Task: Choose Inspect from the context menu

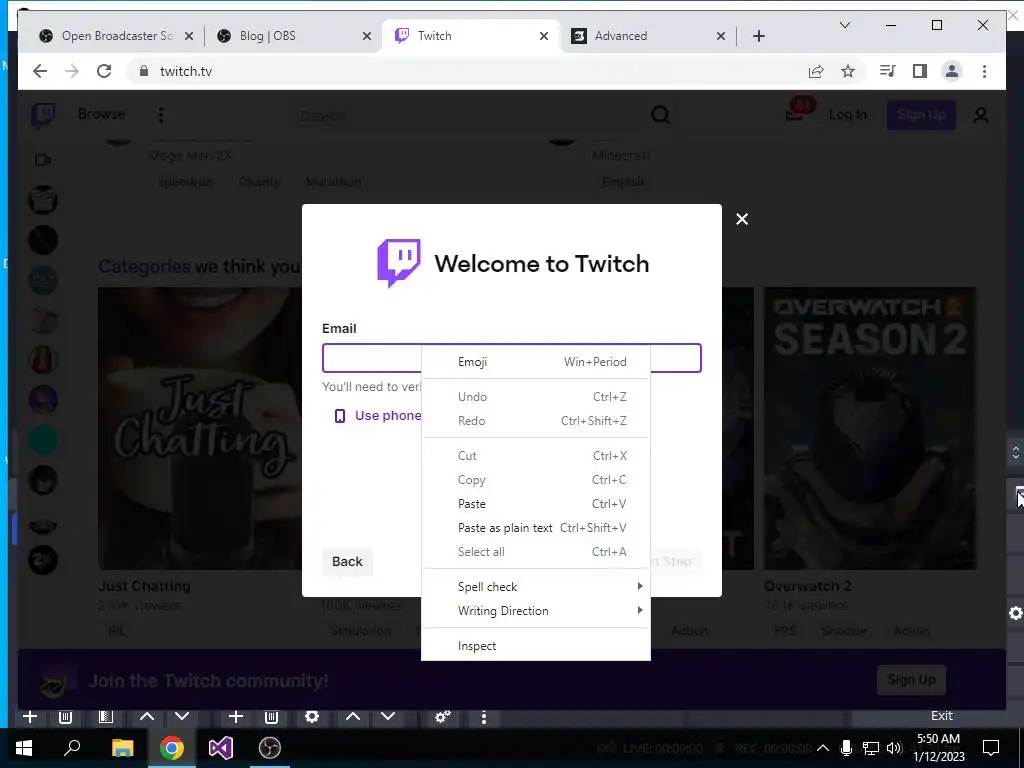Action: pos(536,646)
